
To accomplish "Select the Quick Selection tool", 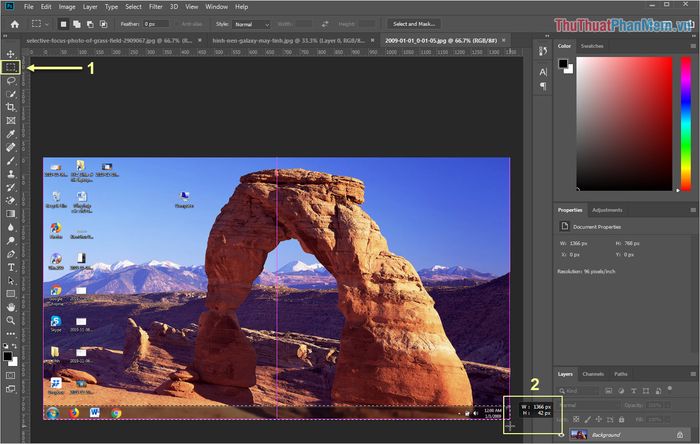I will point(11,94).
